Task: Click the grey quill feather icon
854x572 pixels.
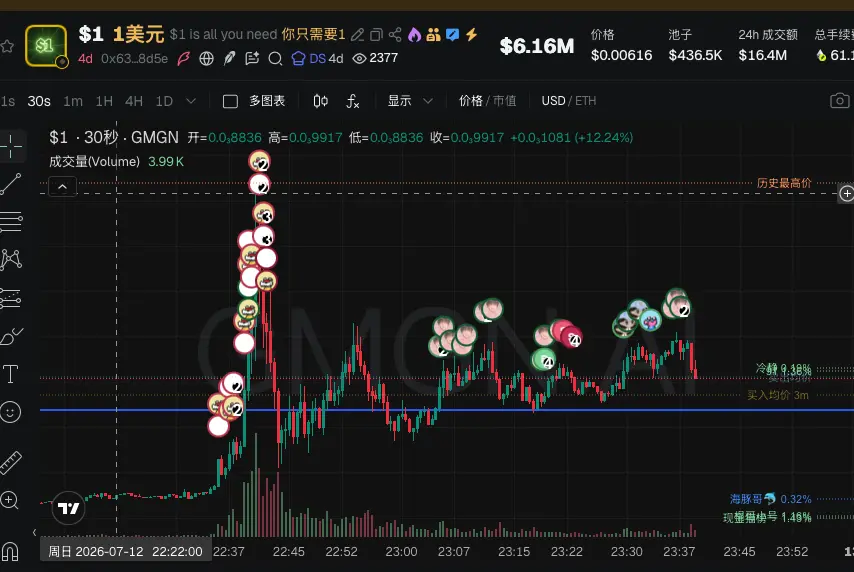Action: (x=229, y=58)
